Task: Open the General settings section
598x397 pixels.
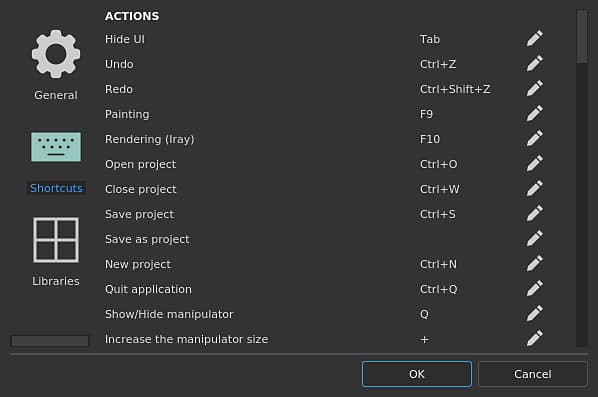Action: point(56,65)
